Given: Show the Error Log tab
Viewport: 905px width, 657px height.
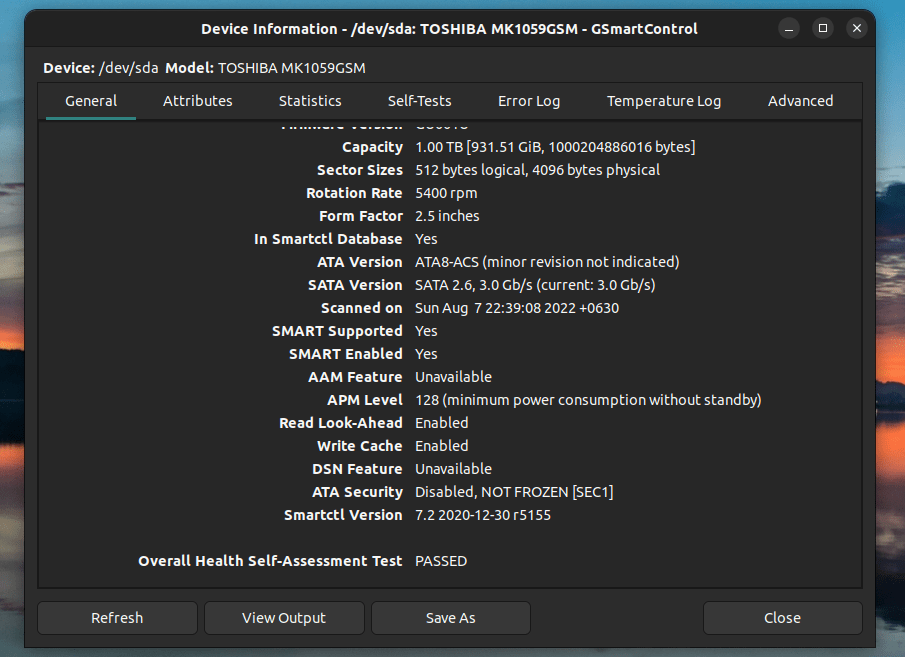Looking at the screenshot, I should (x=529, y=101).
